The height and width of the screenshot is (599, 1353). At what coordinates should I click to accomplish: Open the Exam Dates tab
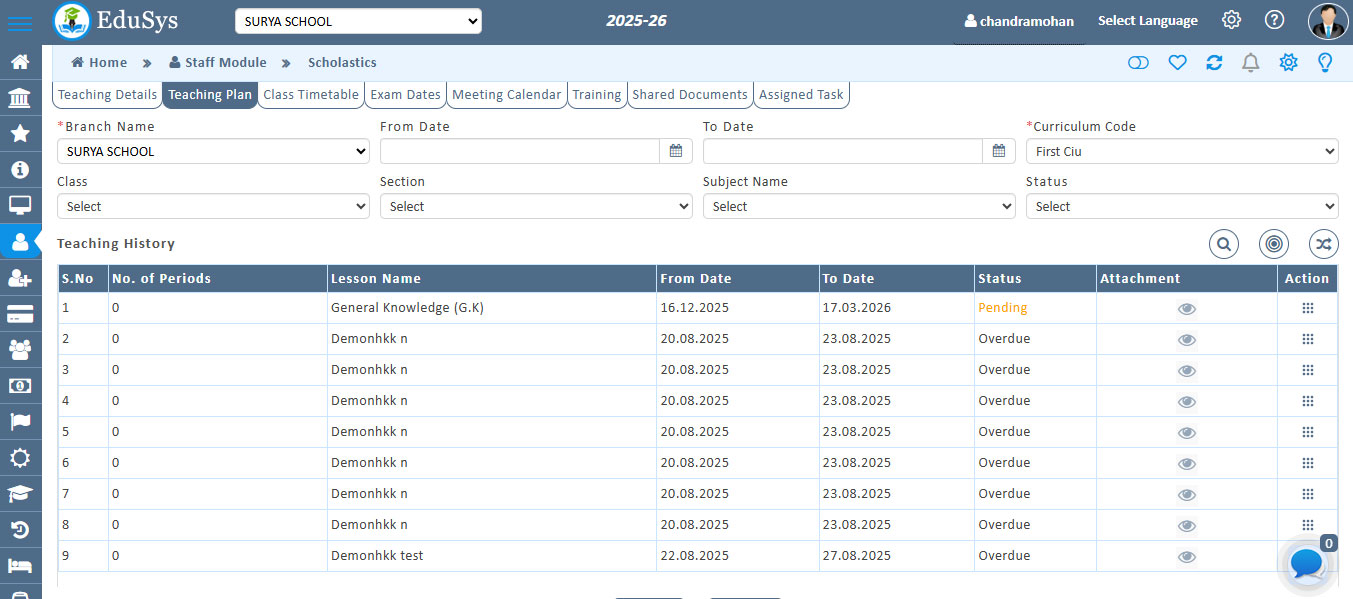coord(405,95)
